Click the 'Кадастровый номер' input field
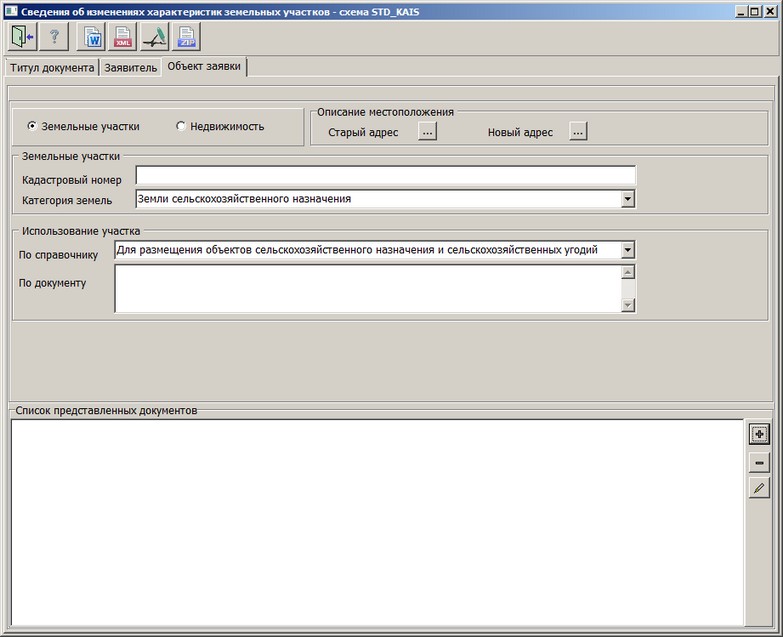The image size is (783, 637). click(x=385, y=177)
